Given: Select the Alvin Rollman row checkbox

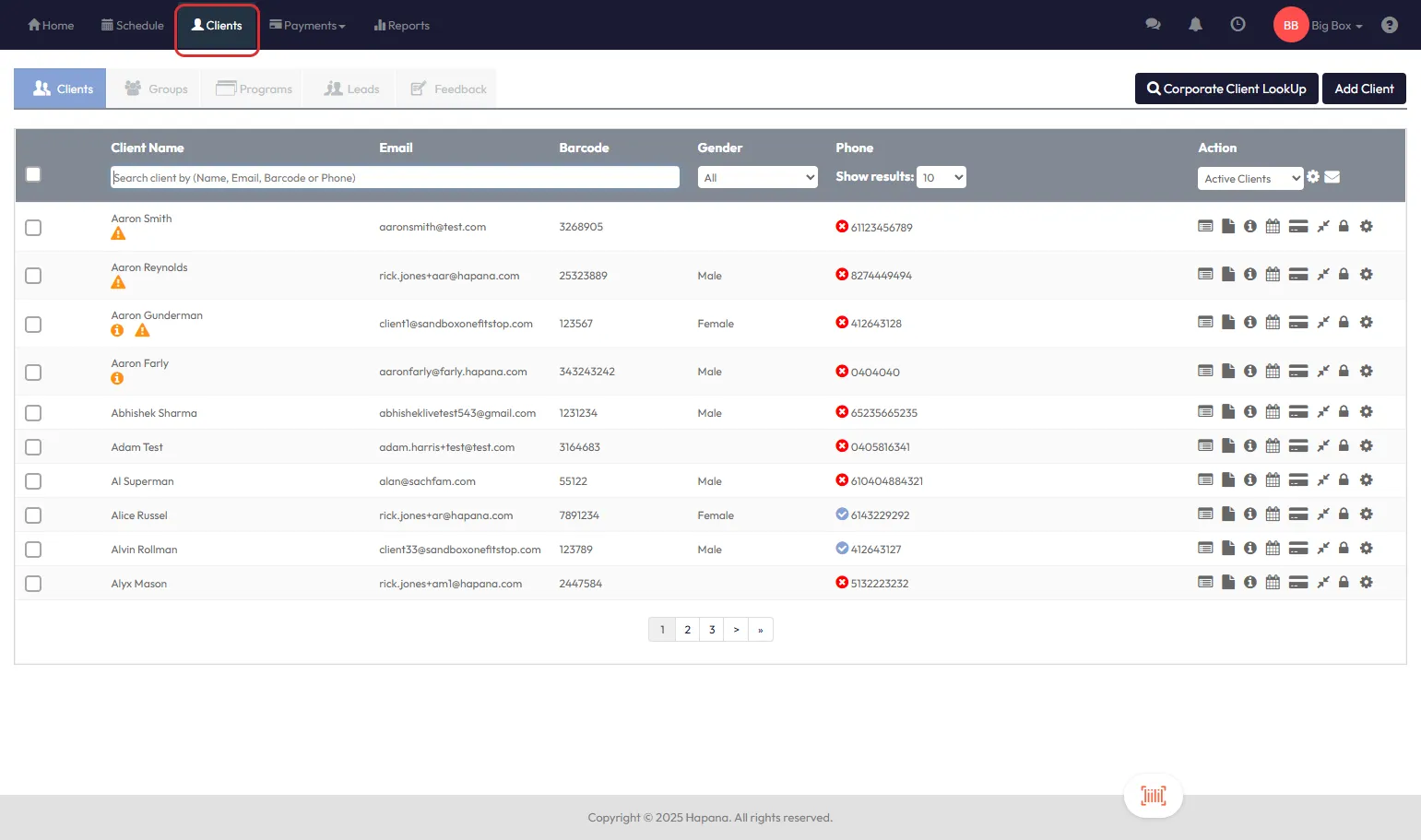Looking at the screenshot, I should point(33,550).
